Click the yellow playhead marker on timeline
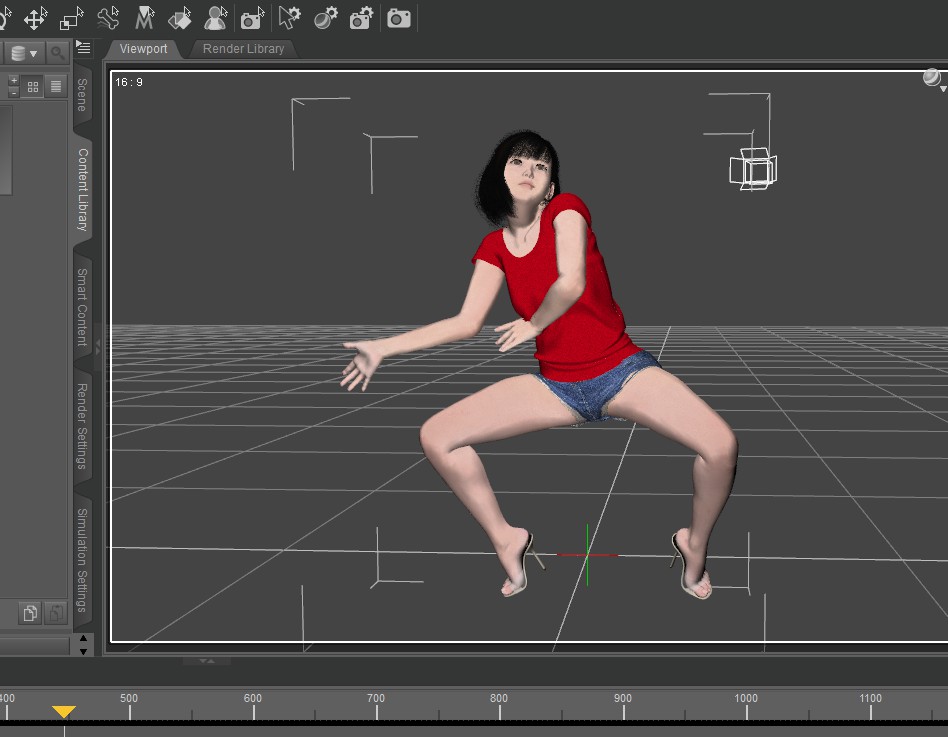The height and width of the screenshot is (737, 948). pos(65,711)
